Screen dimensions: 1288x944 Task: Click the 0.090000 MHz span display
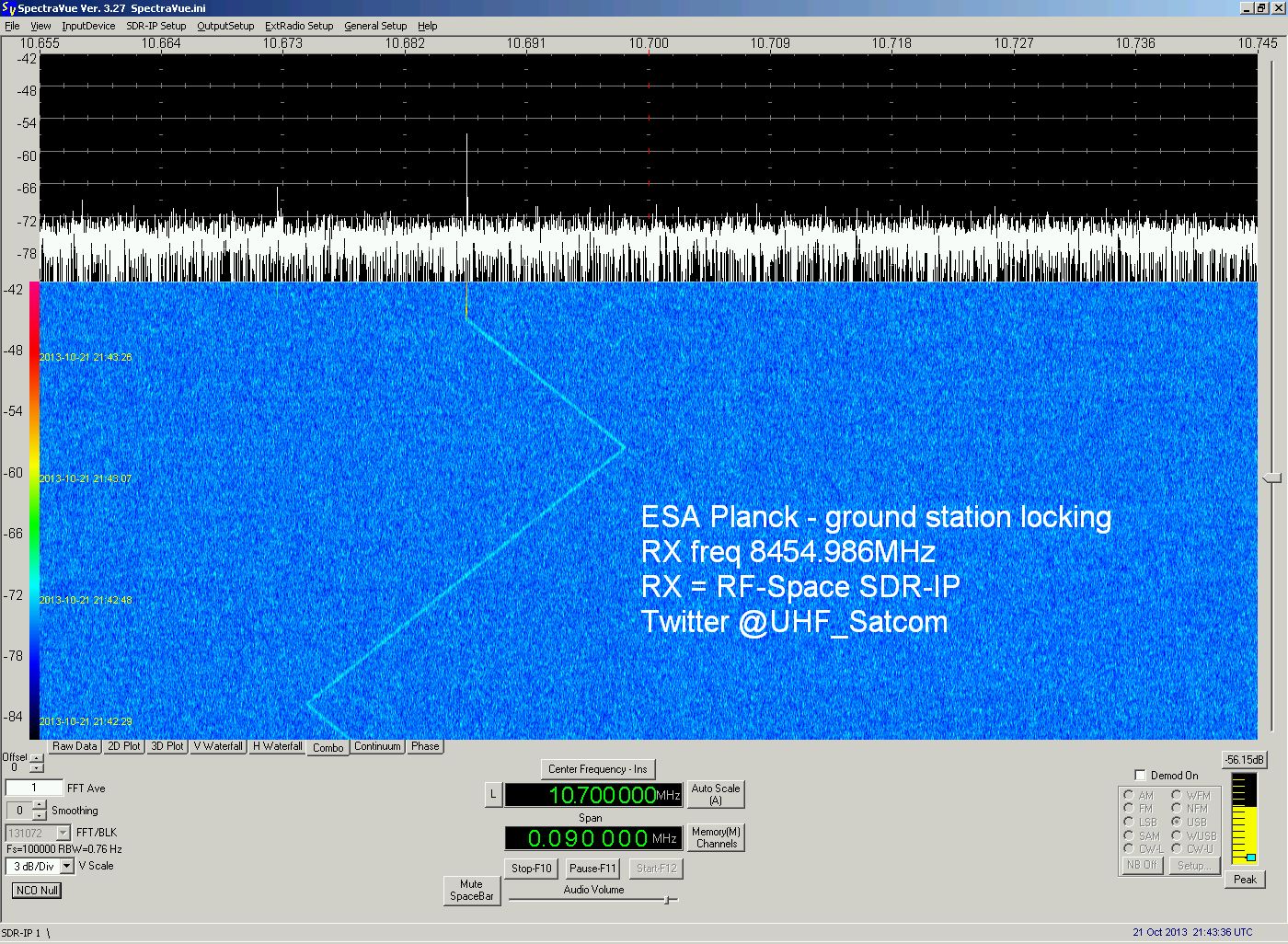click(593, 838)
